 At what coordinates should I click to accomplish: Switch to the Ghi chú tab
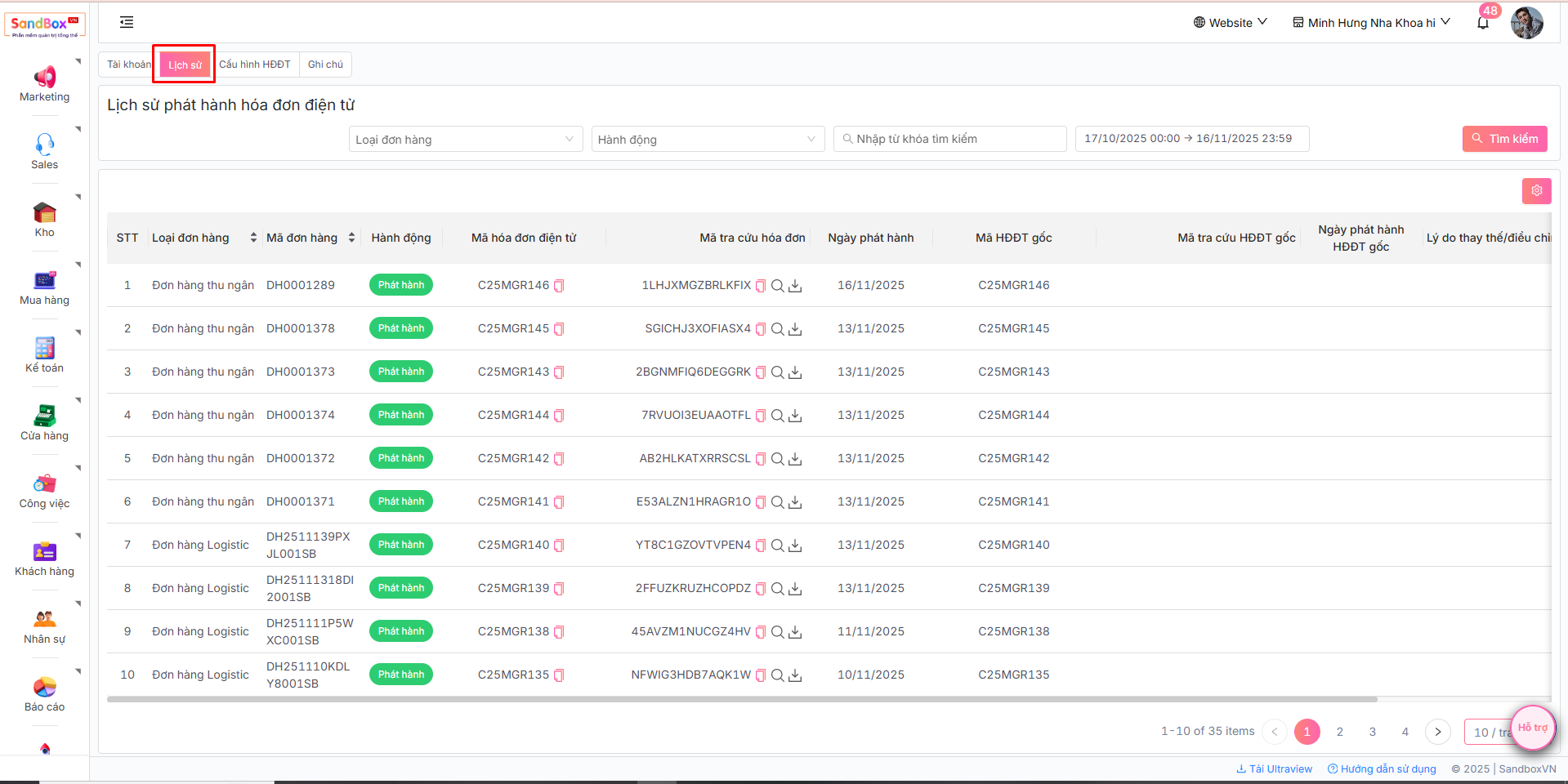point(325,65)
